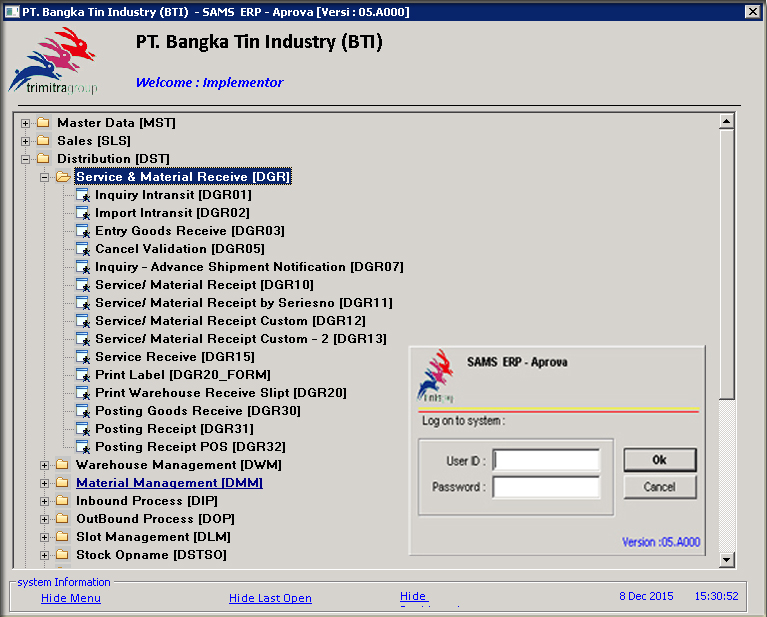This screenshot has height=617, width=767.
Task: Click the Posting Receipt DGR31 icon
Action: coord(83,429)
